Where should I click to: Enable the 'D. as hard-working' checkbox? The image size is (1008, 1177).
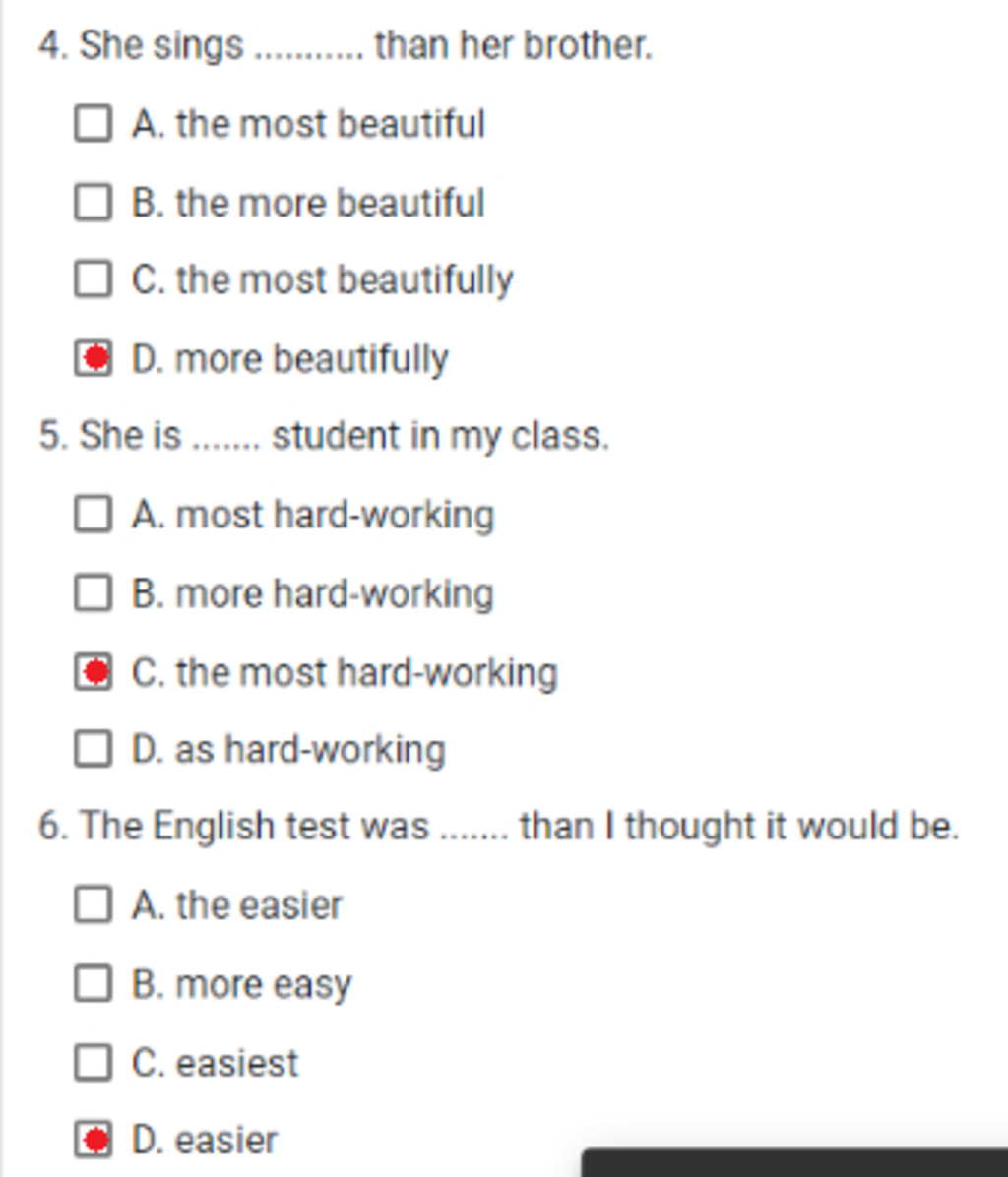click(93, 749)
